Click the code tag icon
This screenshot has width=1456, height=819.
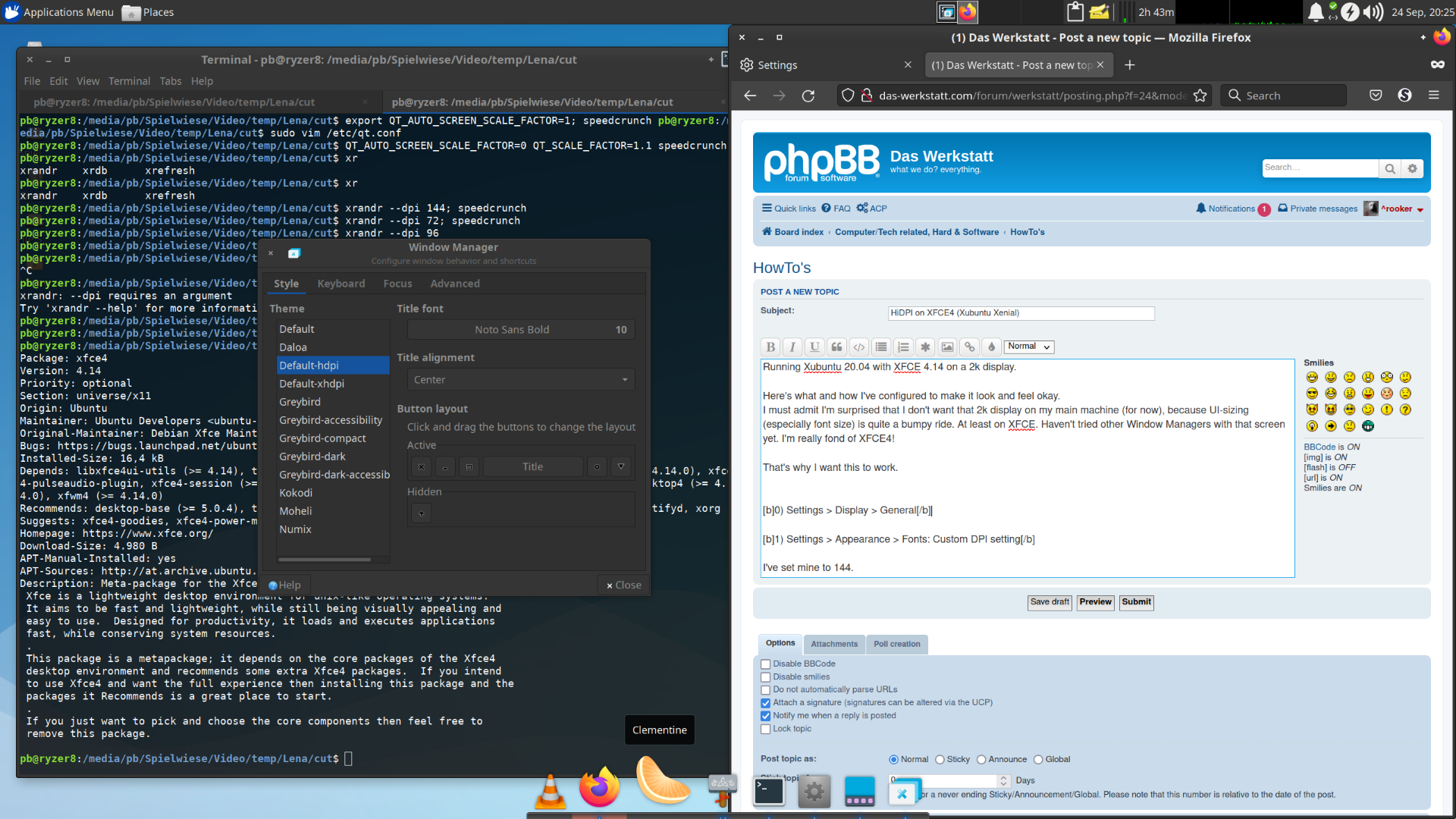click(x=858, y=347)
